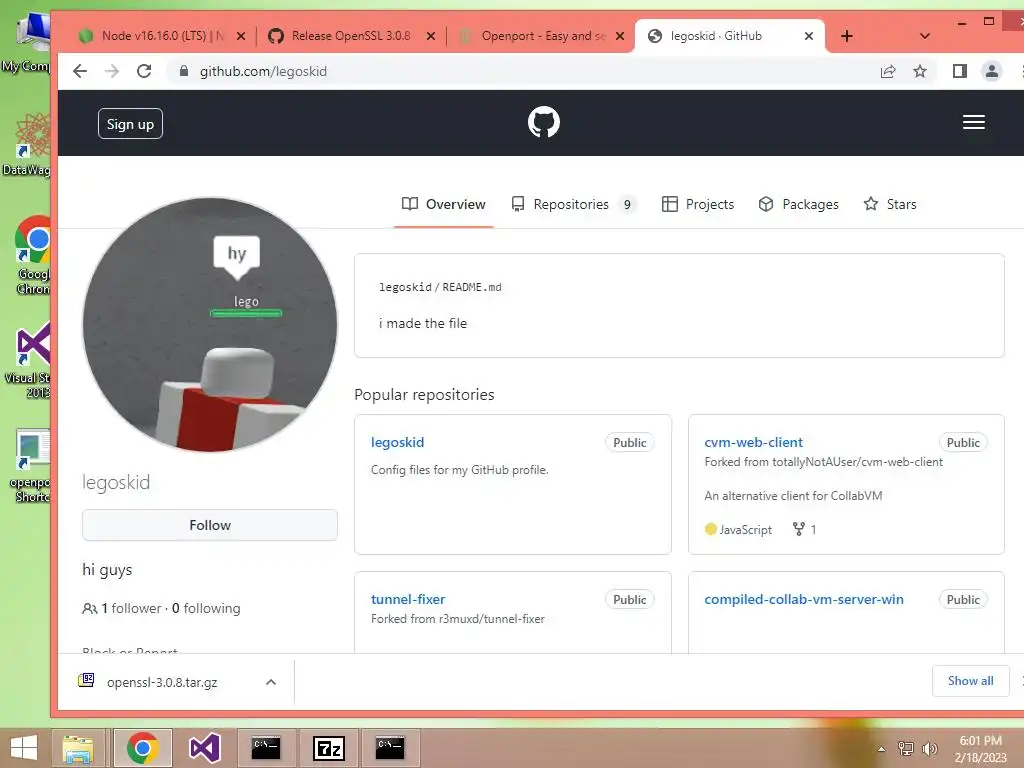Click the Chrome taskbar icon
This screenshot has width=1024, height=768.
[x=143, y=748]
